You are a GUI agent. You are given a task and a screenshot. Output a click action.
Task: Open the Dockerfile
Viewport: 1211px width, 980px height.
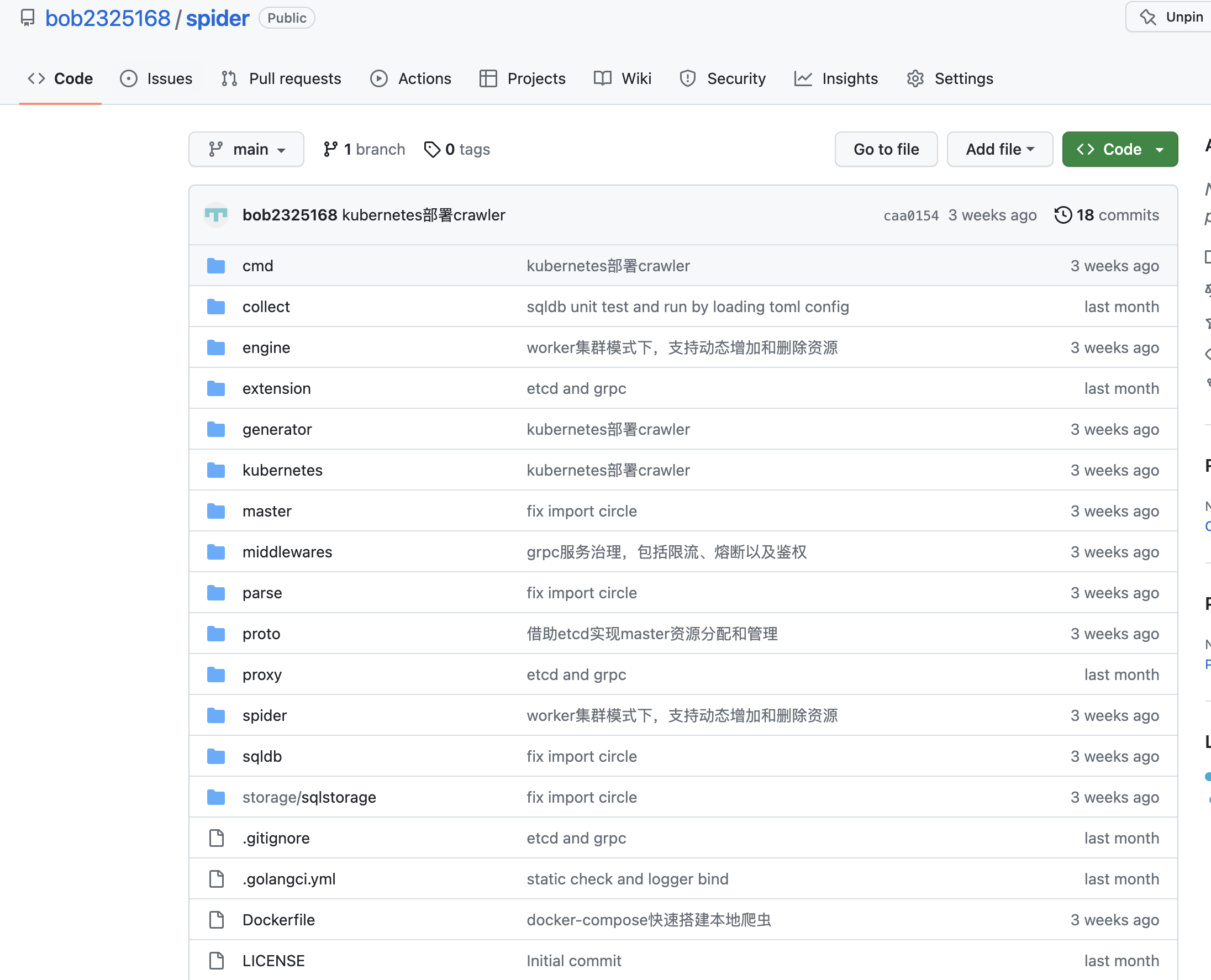coord(278,920)
